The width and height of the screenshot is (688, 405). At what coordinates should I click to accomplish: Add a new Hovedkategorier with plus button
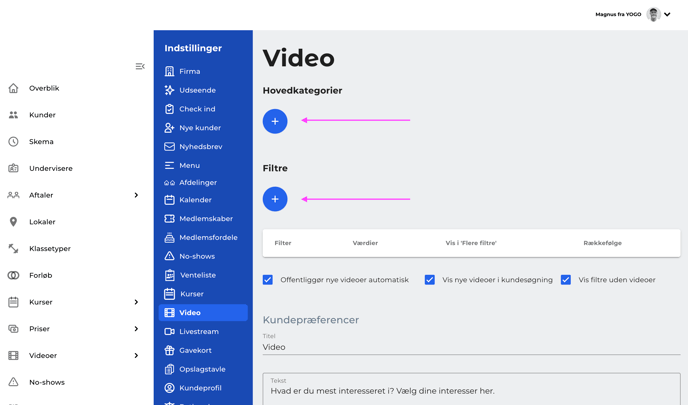coord(275,122)
